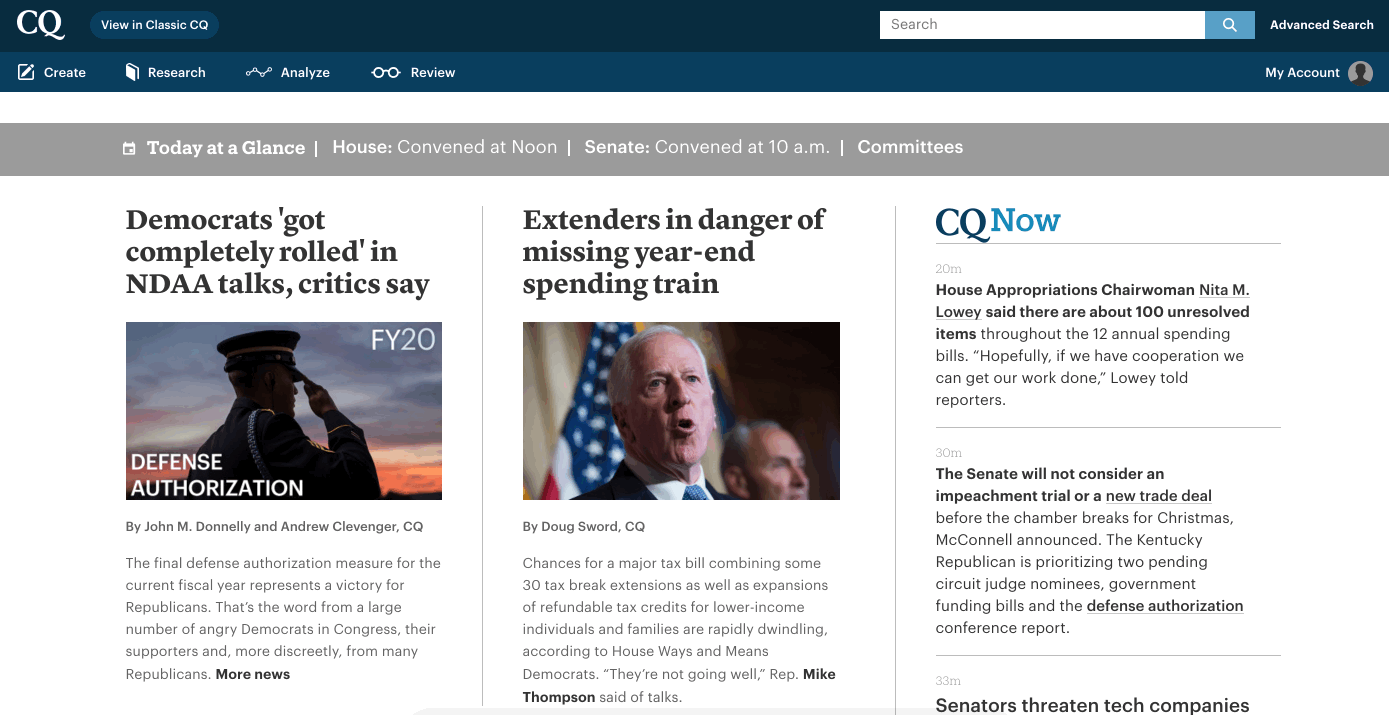Click House: Convened at Noon
Viewport: 1389px width, 715px height.
pos(445,147)
